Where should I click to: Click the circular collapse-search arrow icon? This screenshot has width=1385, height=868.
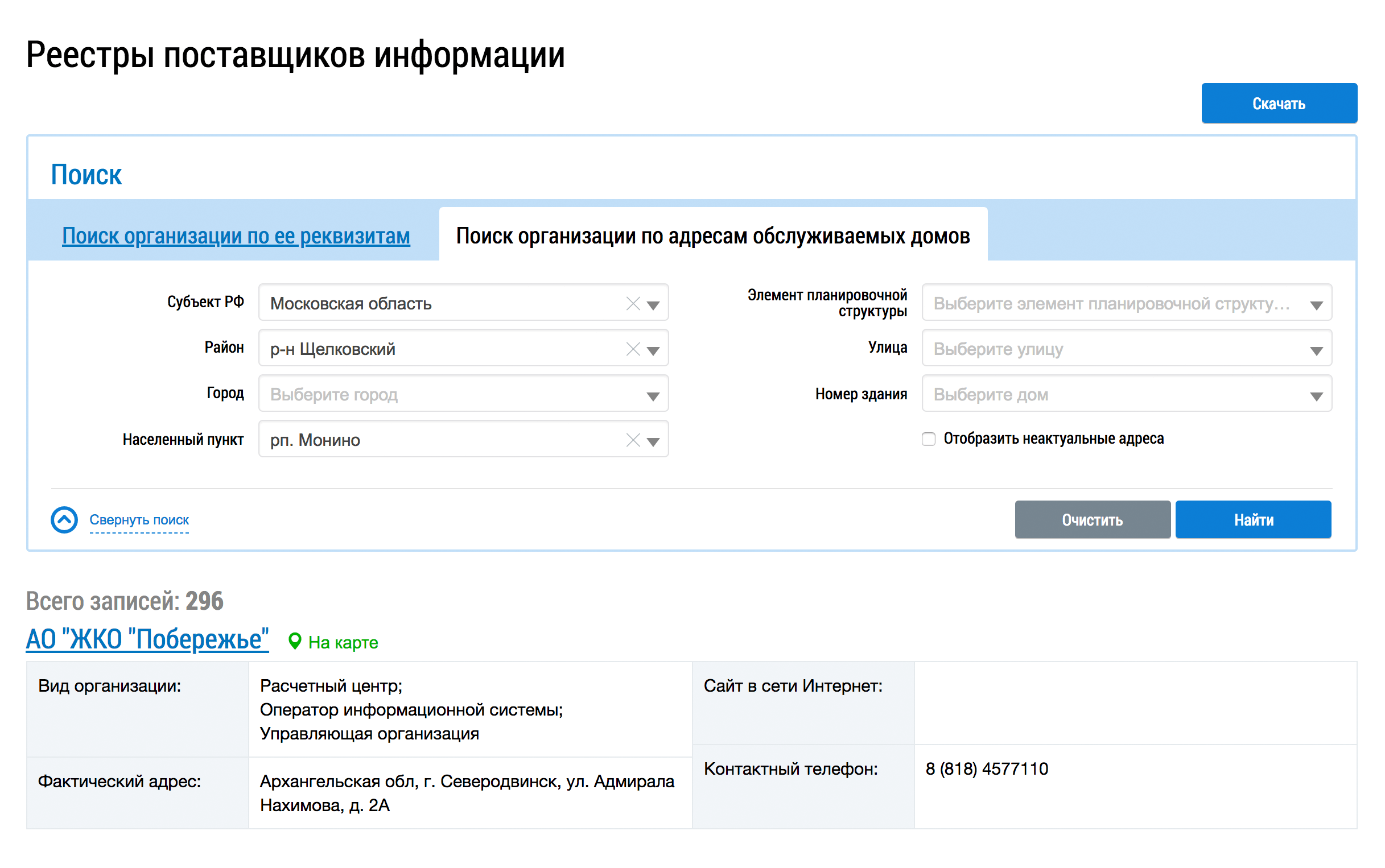pyautogui.click(x=64, y=519)
